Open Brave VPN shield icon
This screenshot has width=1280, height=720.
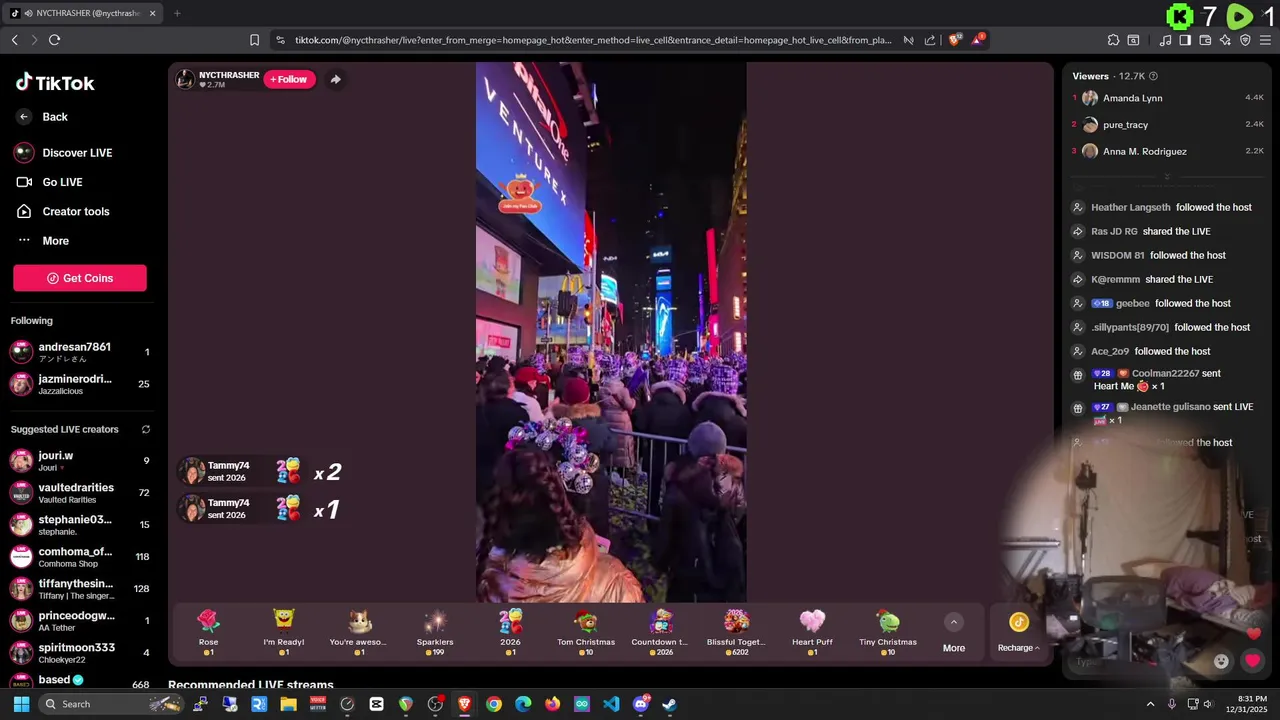pyautogui.click(x=1245, y=40)
